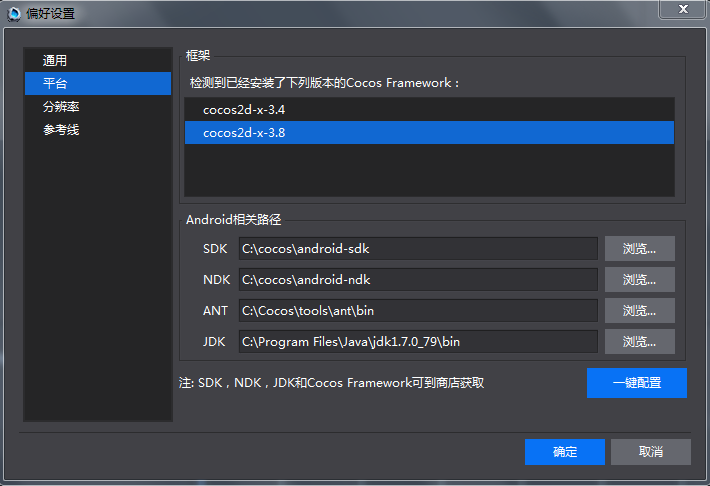Viewport: 710px width, 486px height.
Task: Click the SDK label text
Action: [x=215, y=249]
